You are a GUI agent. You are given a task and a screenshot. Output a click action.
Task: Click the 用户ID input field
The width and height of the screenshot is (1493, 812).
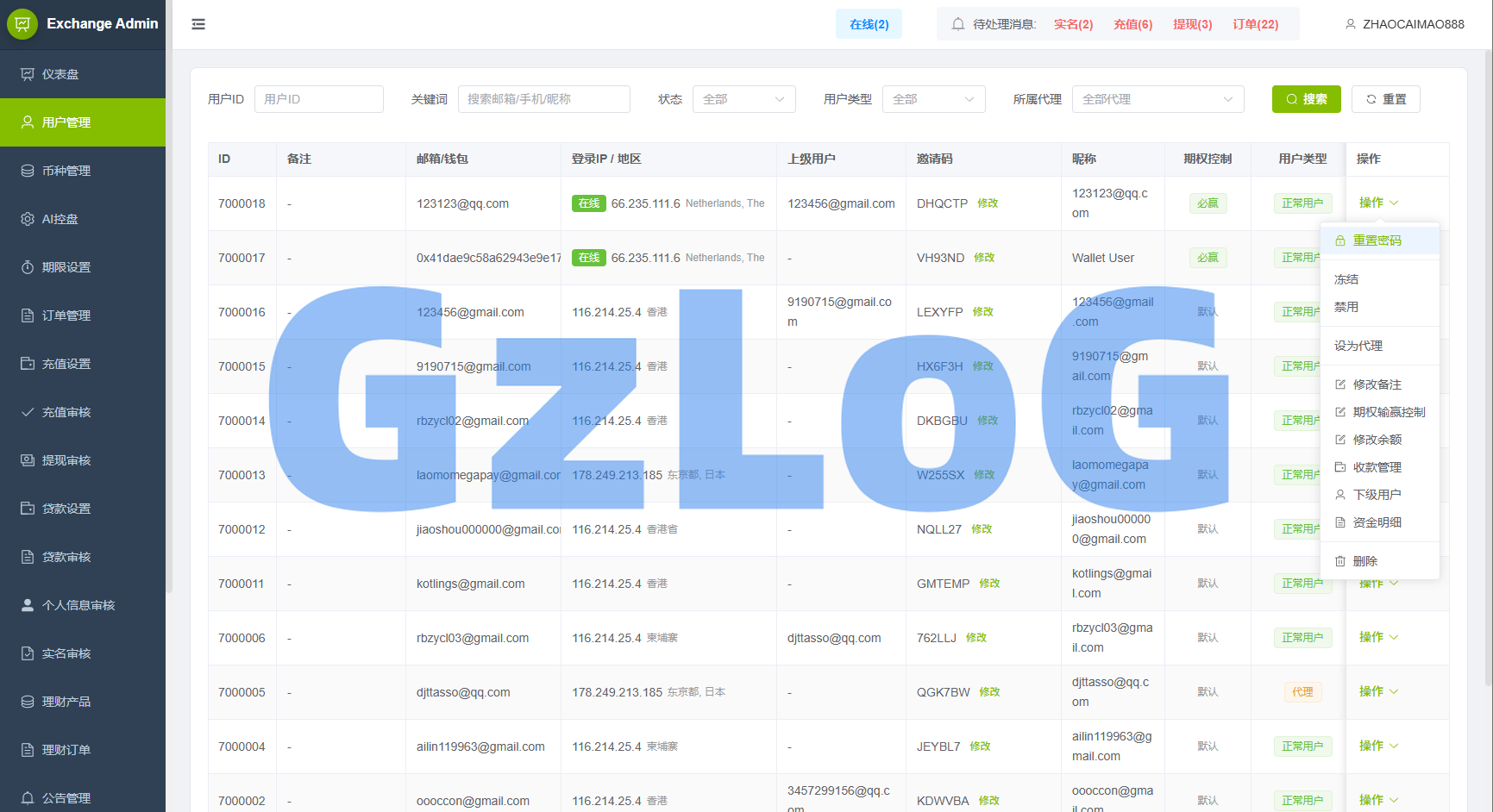click(318, 99)
